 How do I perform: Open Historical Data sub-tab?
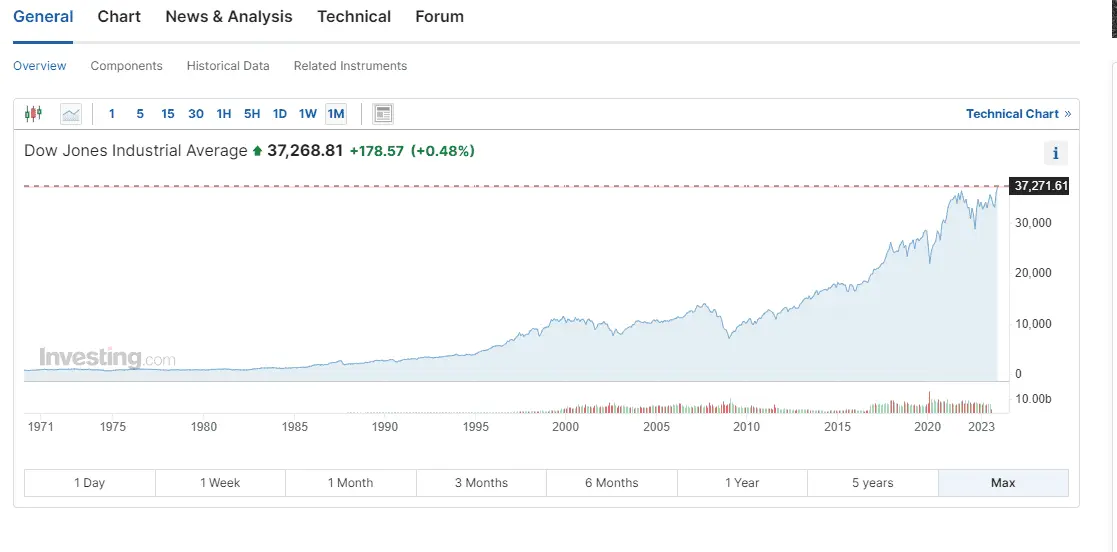pyautogui.click(x=228, y=66)
